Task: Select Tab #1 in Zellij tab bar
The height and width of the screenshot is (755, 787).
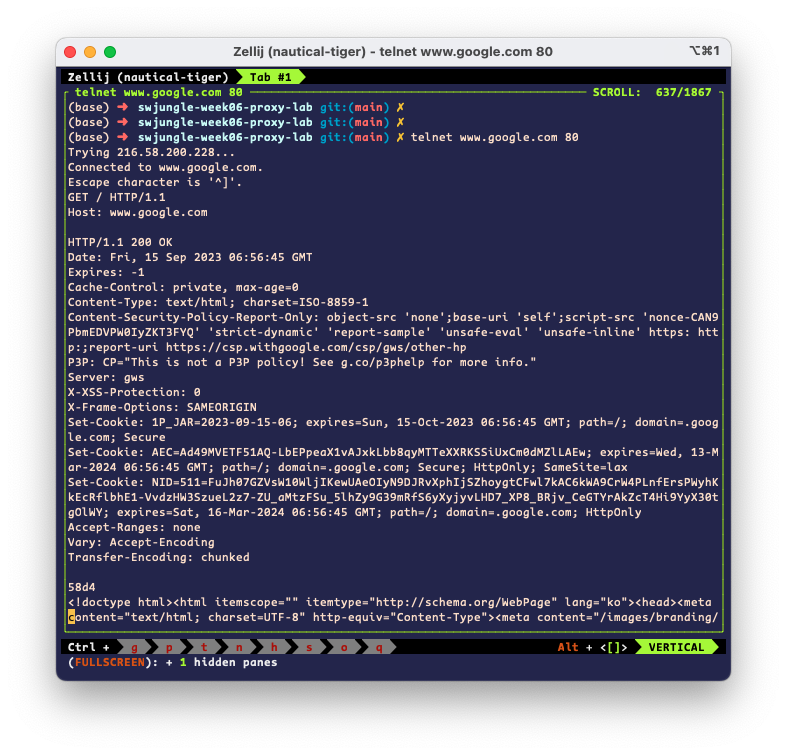Action: click(271, 77)
